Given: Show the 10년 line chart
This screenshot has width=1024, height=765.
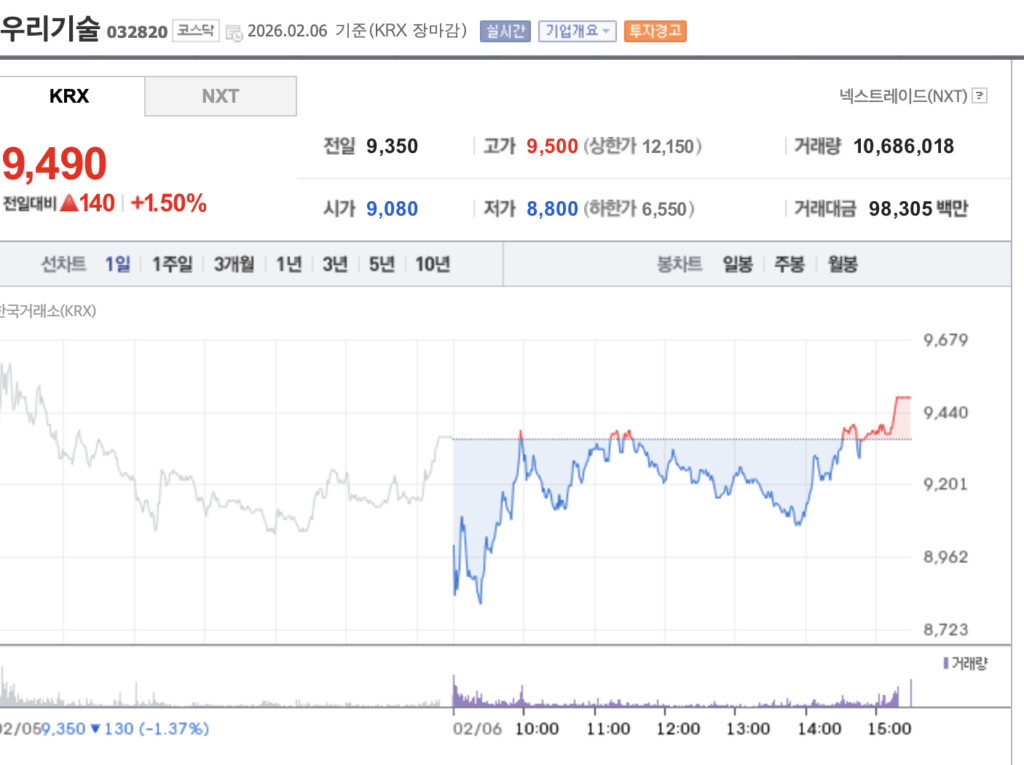Looking at the screenshot, I should (433, 264).
